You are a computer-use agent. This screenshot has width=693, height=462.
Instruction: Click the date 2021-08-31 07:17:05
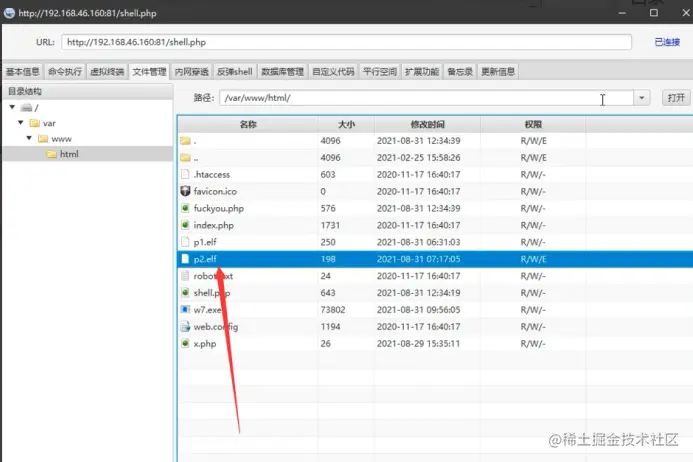(419, 259)
